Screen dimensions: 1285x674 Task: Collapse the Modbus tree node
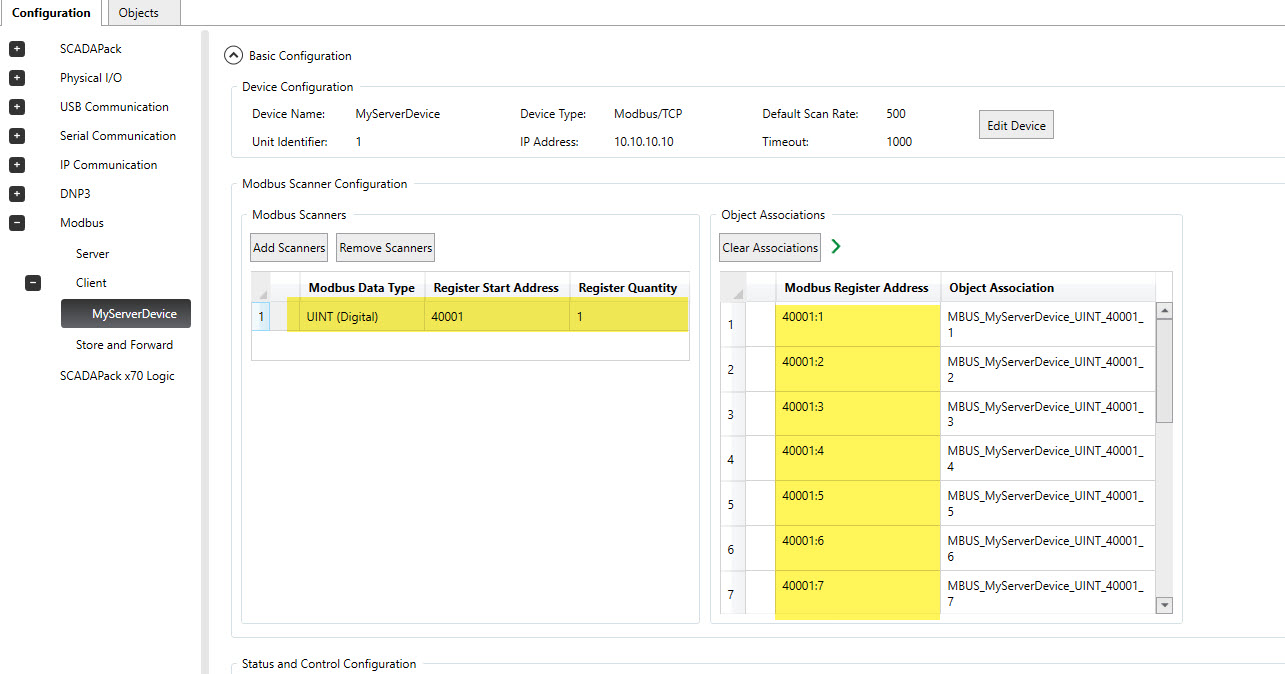click(x=17, y=223)
